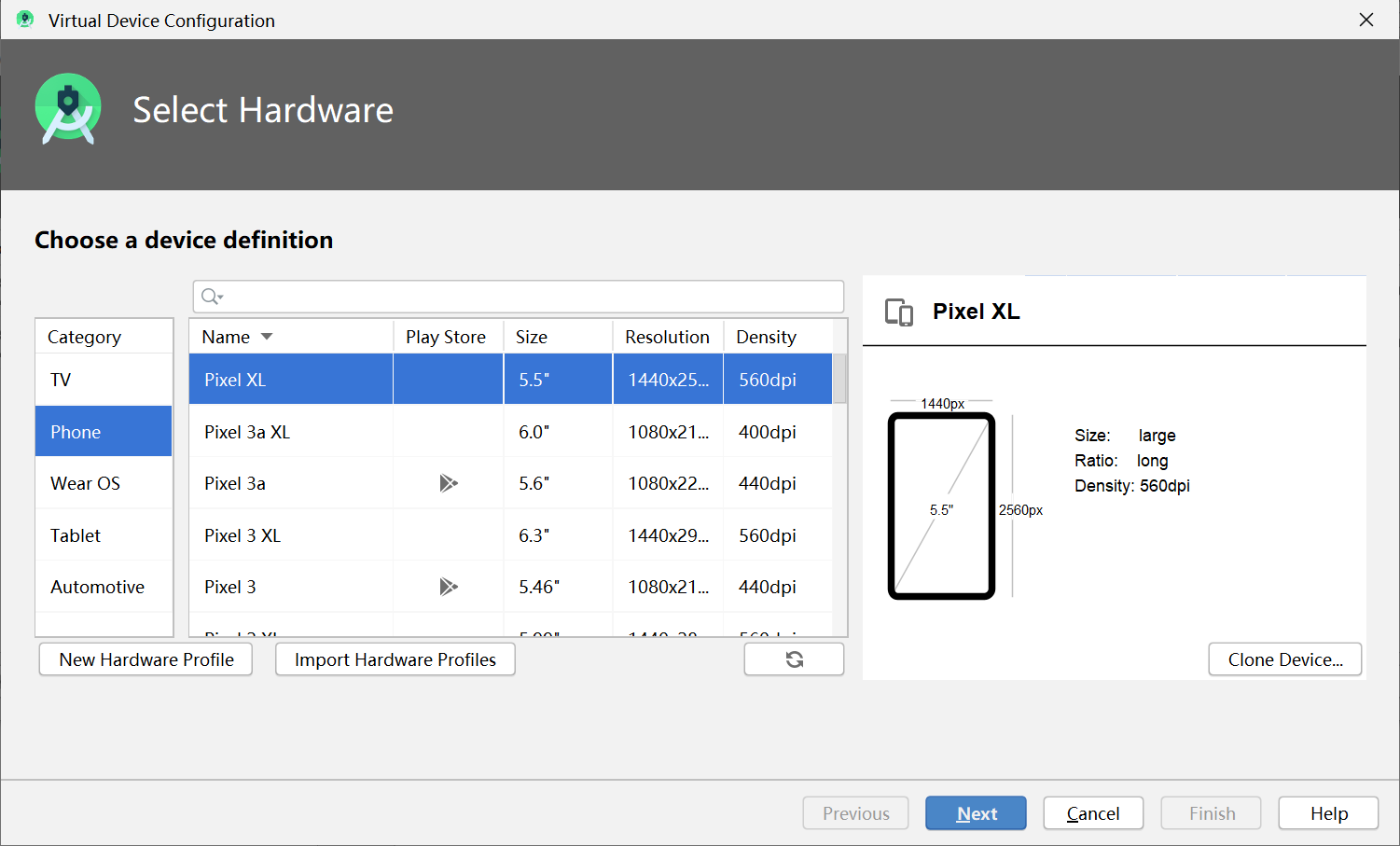Click the 1440x25... resolution cell
The image size is (1400, 846).
coord(668,380)
